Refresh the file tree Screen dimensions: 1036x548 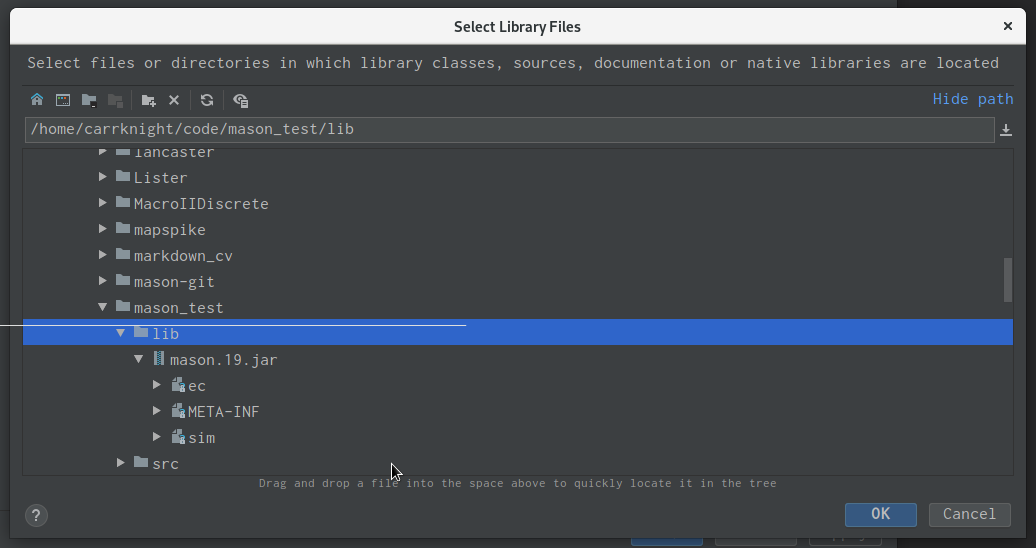click(207, 100)
